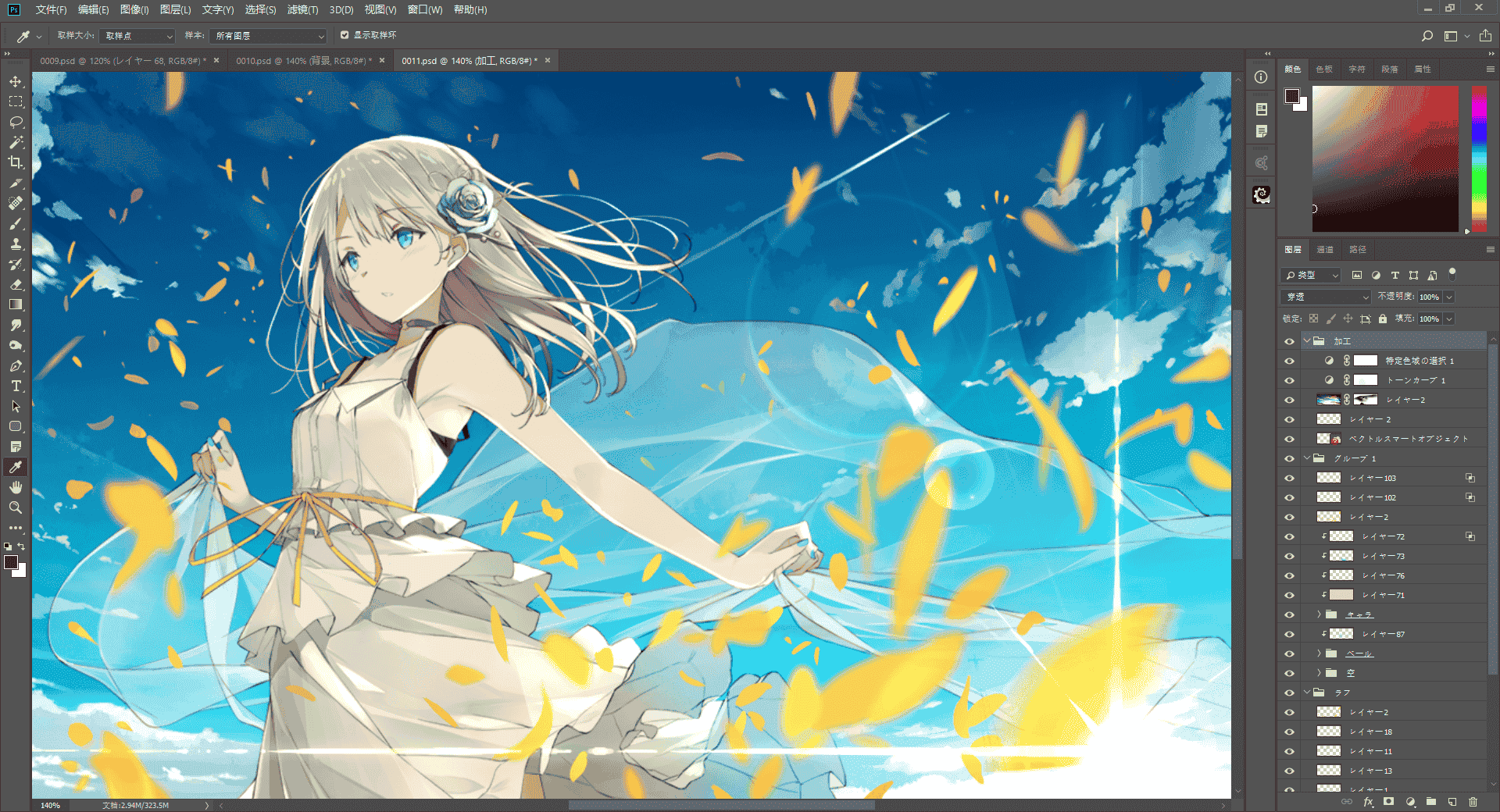This screenshot has width=1500, height=812.
Task: Select the Gradient tool
Action: coord(16,304)
